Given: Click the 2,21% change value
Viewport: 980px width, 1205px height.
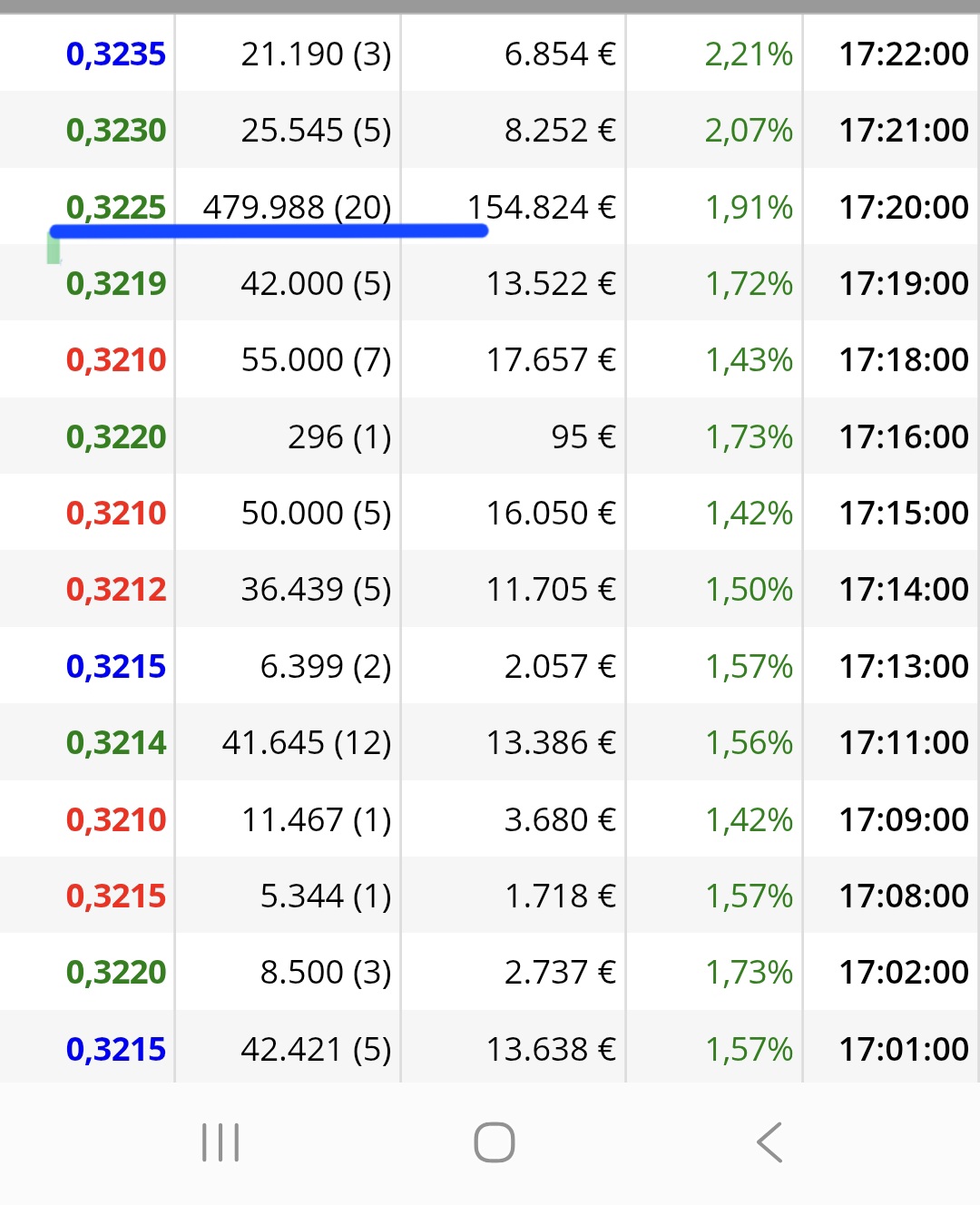Looking at the screenshot, I should 749,54.
